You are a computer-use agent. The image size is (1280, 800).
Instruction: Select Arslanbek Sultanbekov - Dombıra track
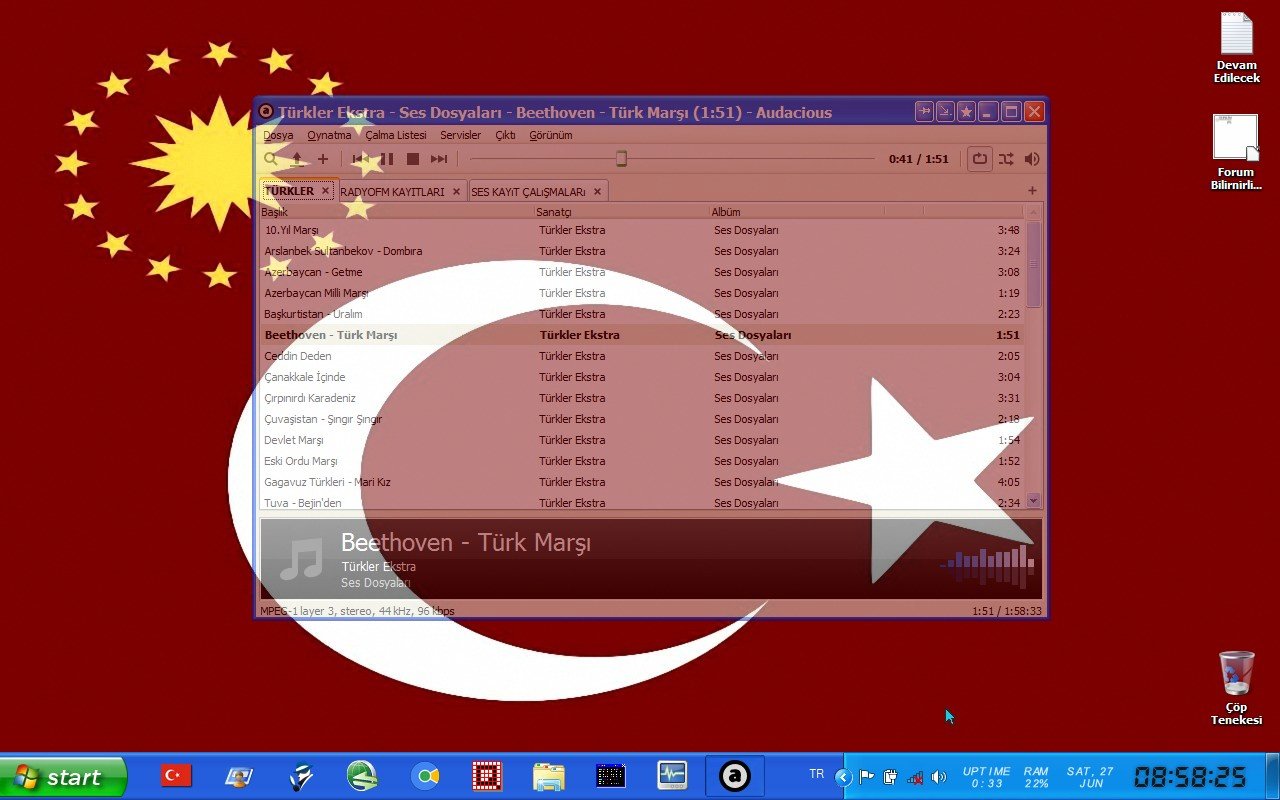pos(641,251)
